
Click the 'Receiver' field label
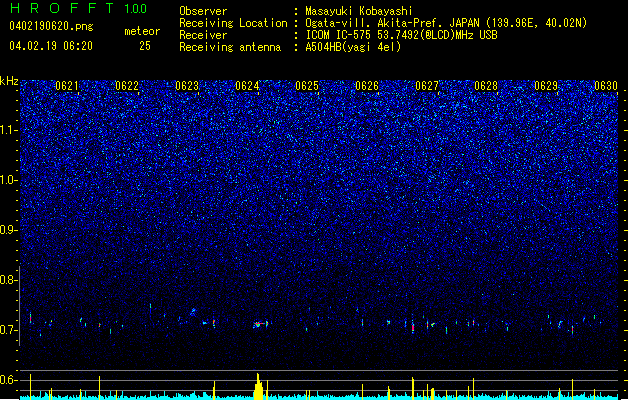(203, 35)
